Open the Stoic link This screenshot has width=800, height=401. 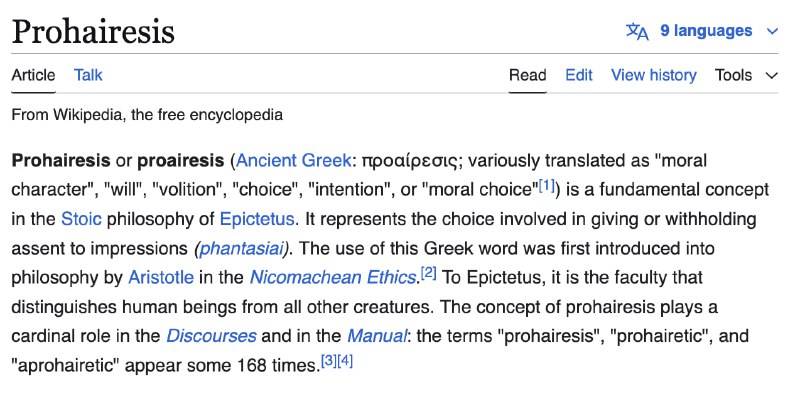(x=81, y=219)
